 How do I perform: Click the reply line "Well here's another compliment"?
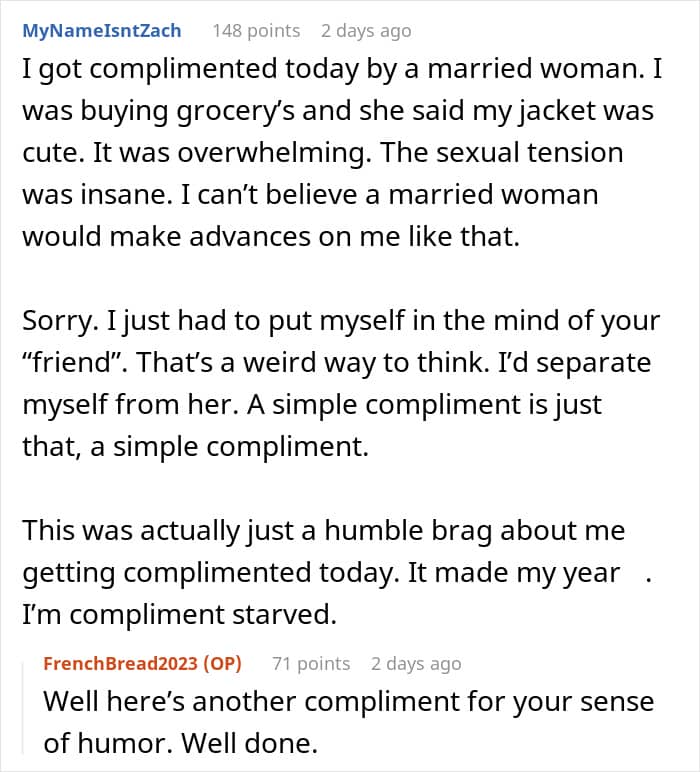click(349, 702)
